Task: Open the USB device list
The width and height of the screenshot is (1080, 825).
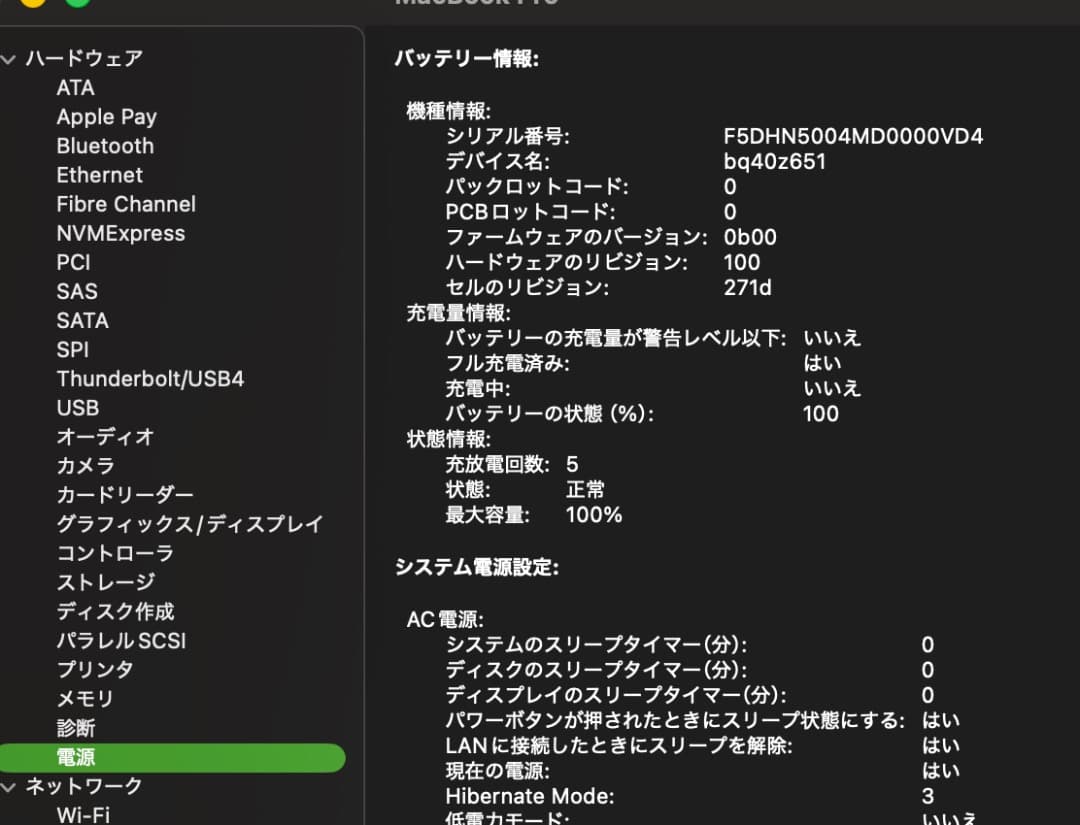Action: pyautogui.click(x=78, y=408)
